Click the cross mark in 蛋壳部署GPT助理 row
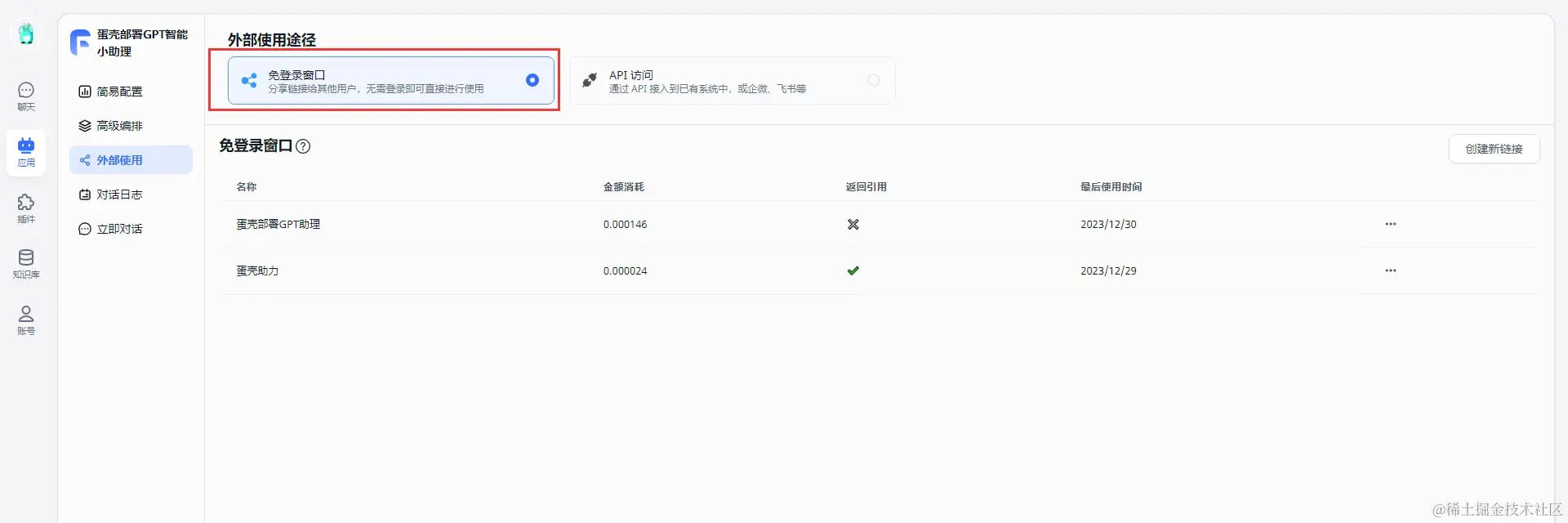 [x=853, y=224]
